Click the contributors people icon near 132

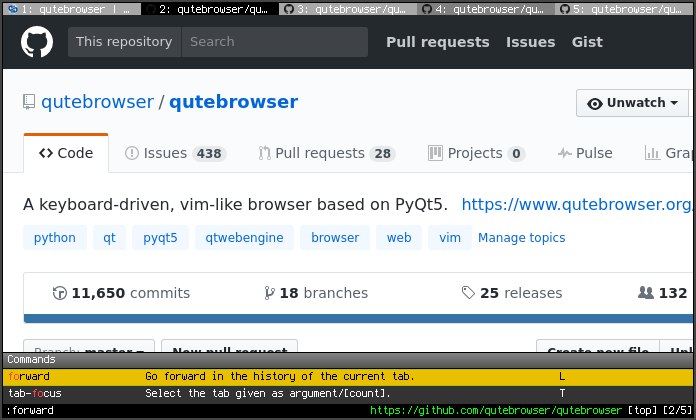(x=646, y=293)
